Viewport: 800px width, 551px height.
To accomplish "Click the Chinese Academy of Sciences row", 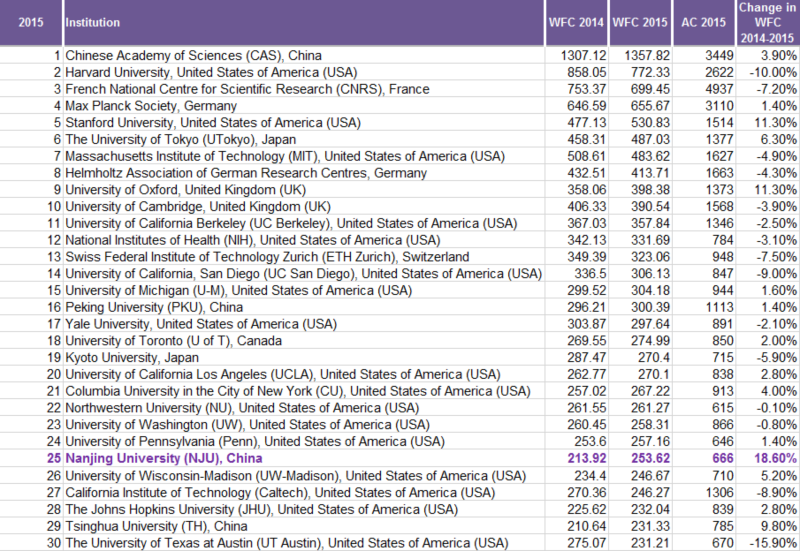I will coord(193,56).
